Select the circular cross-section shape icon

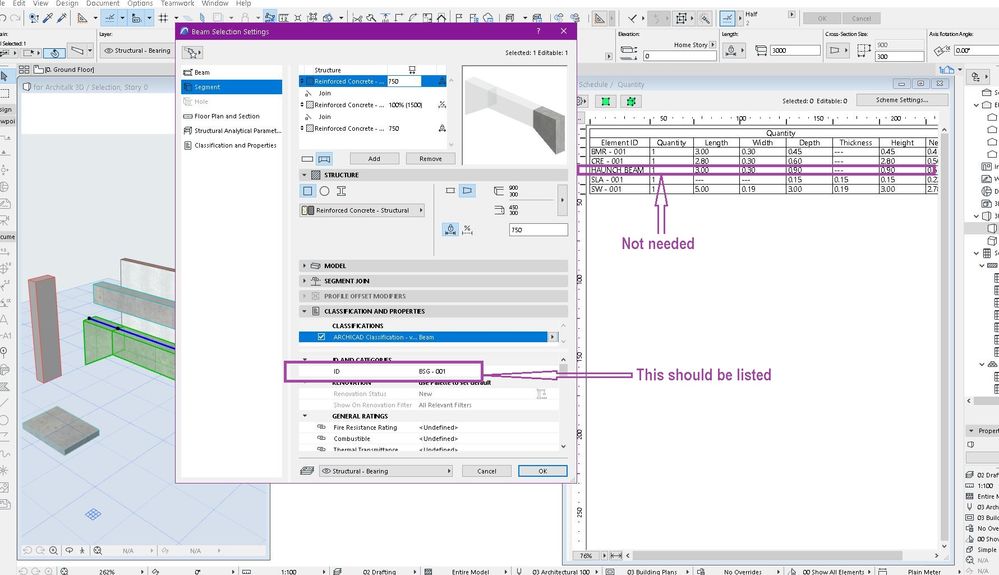pos(324,191)
